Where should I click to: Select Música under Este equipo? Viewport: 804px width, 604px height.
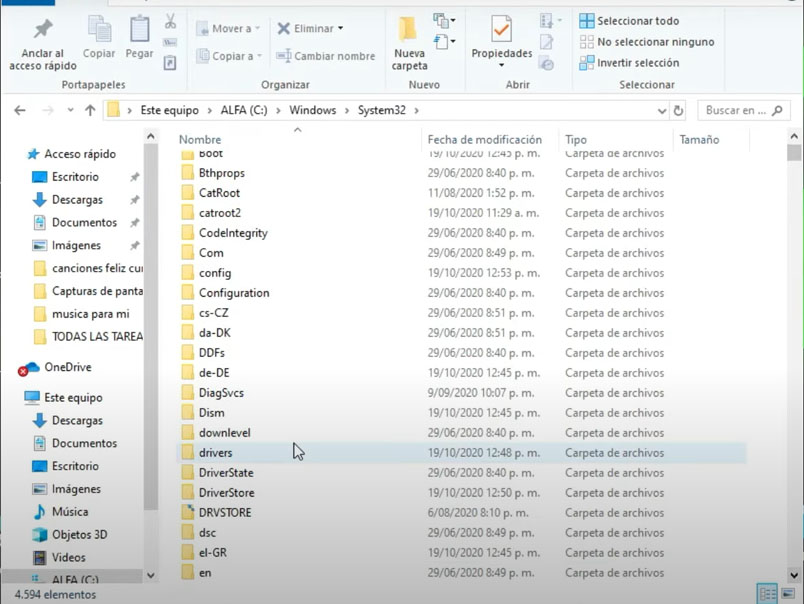coord(70,512)
